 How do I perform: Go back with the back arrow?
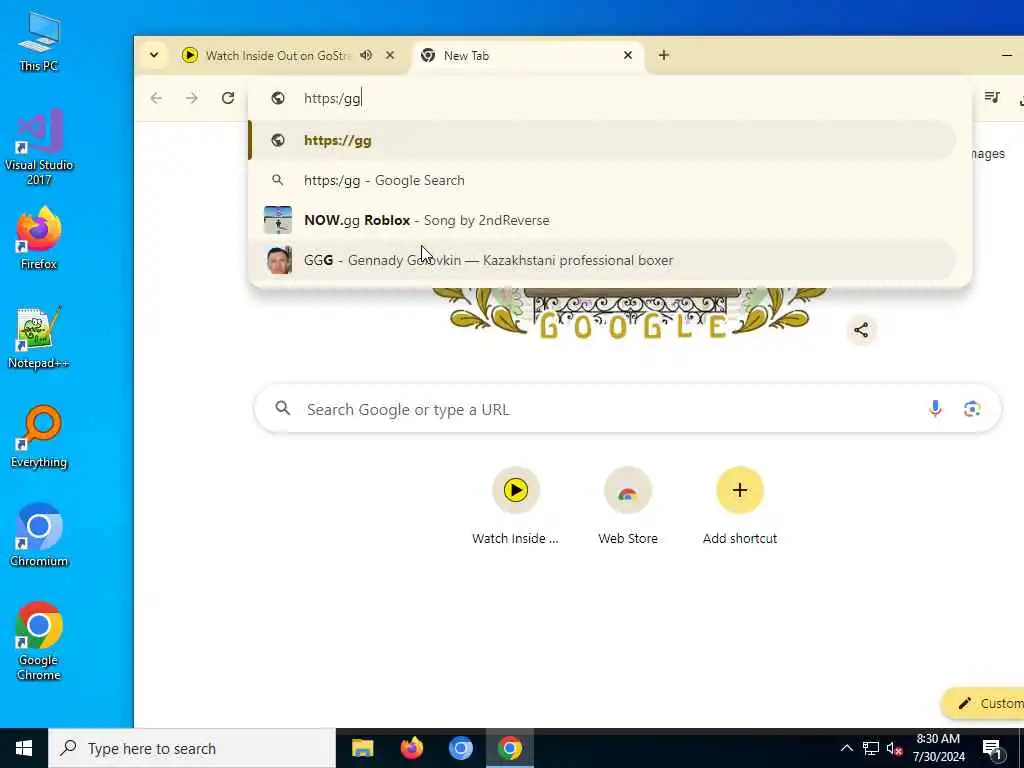(156, 98)
